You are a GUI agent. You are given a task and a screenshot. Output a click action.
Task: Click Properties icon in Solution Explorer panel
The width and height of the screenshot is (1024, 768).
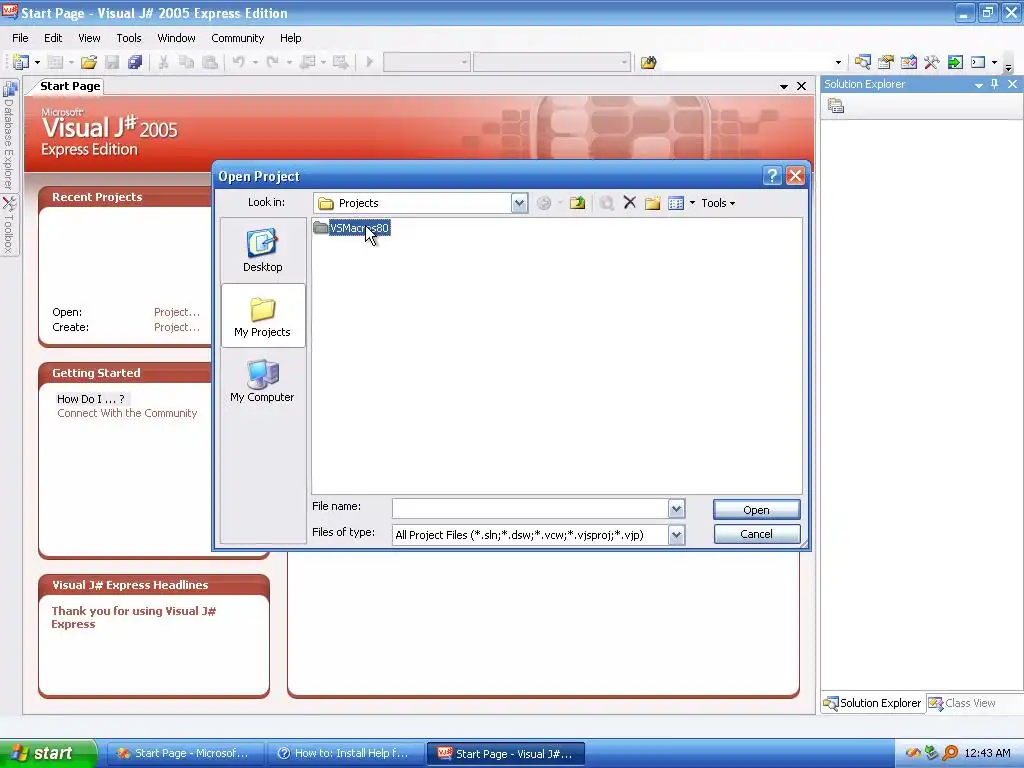click(x=836, y=106)
